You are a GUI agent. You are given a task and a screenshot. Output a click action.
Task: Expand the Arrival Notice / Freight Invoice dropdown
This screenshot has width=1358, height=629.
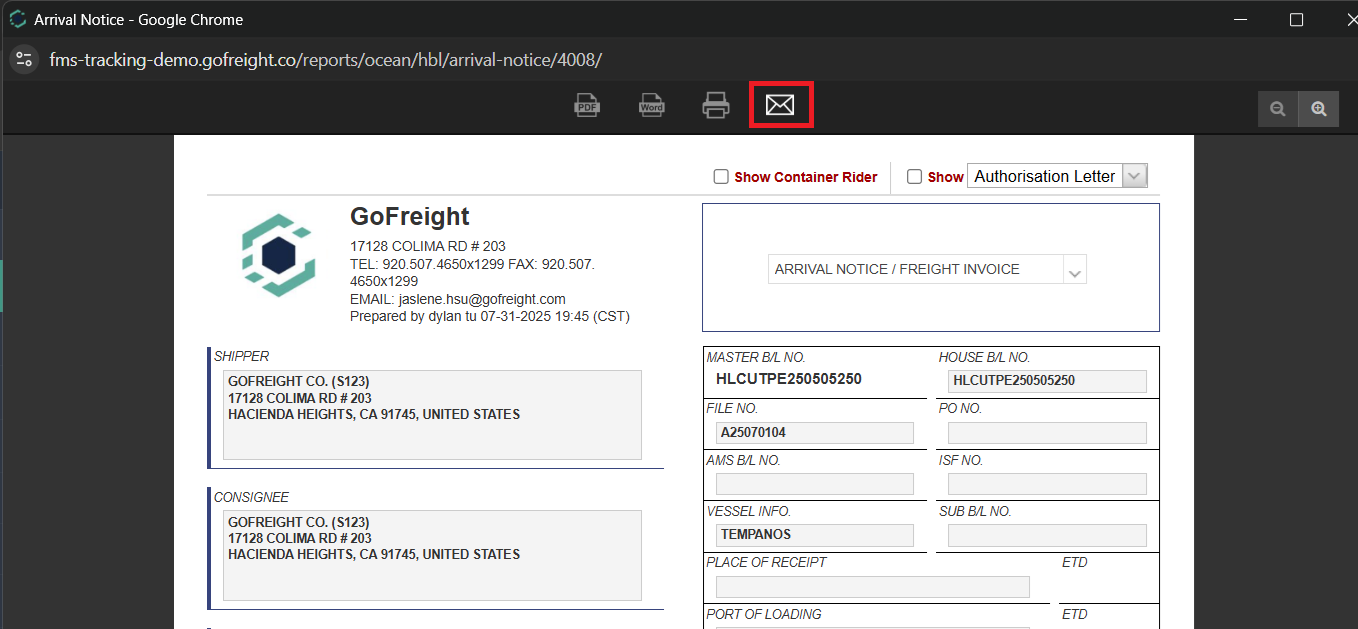[1074, 270]
